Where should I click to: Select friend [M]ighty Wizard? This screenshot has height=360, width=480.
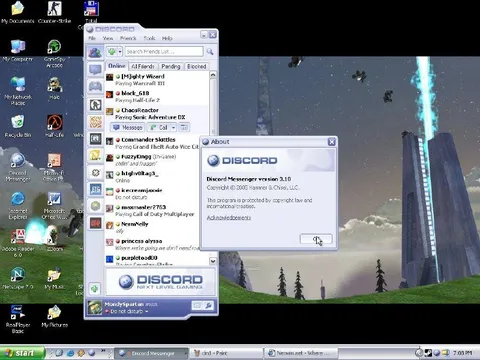tap(157, 80)
